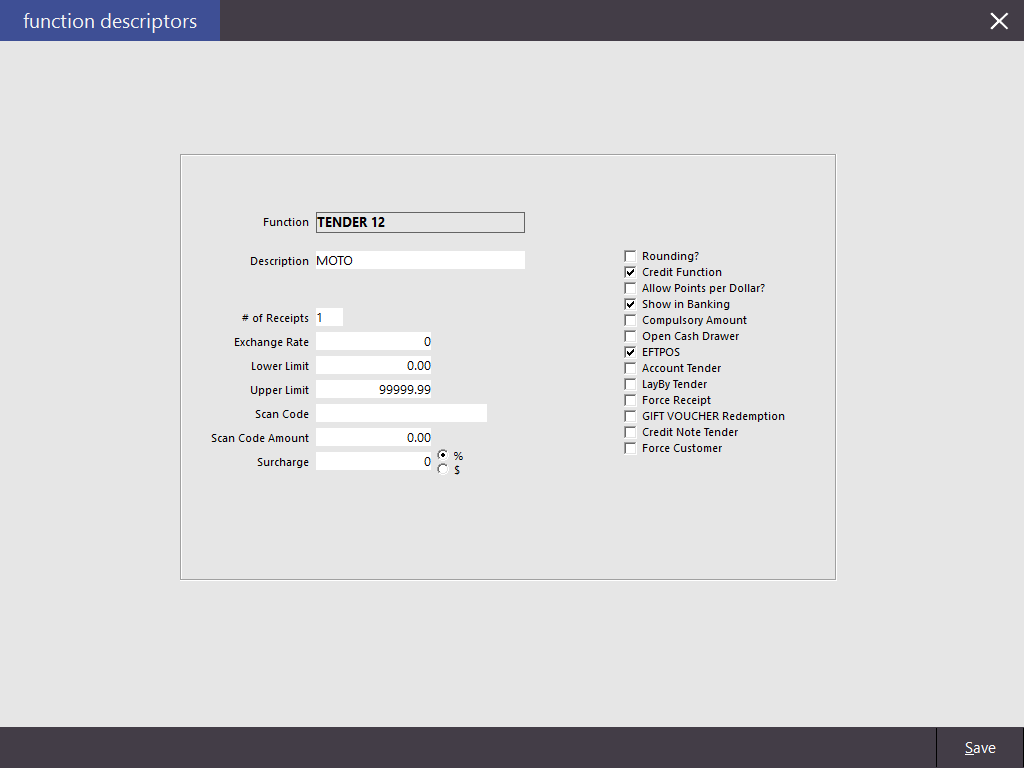Tick the Force Customer checkbox
The image size is (1024, 768).
point(630,448)
